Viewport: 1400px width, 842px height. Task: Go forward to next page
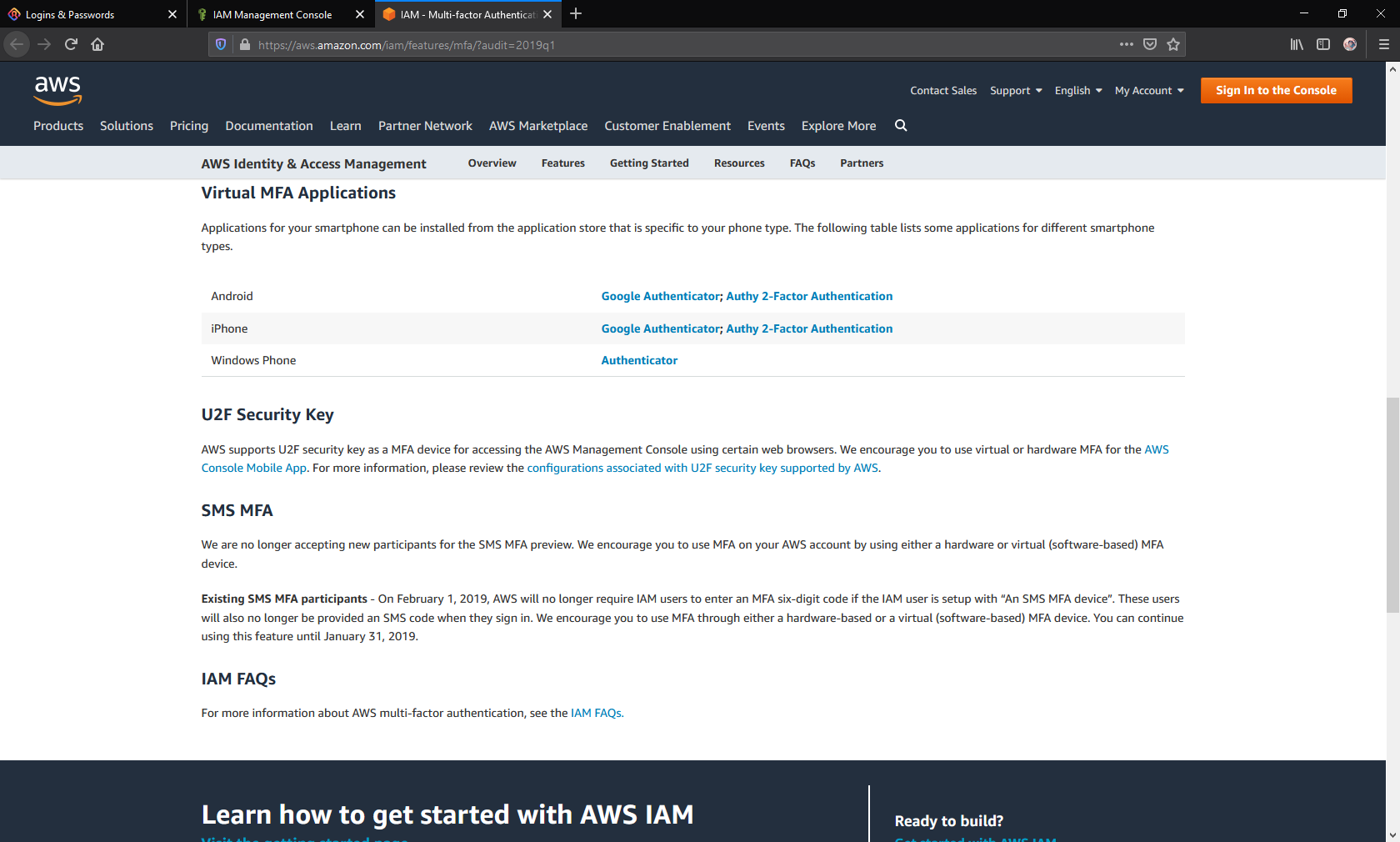click(44, 44)
